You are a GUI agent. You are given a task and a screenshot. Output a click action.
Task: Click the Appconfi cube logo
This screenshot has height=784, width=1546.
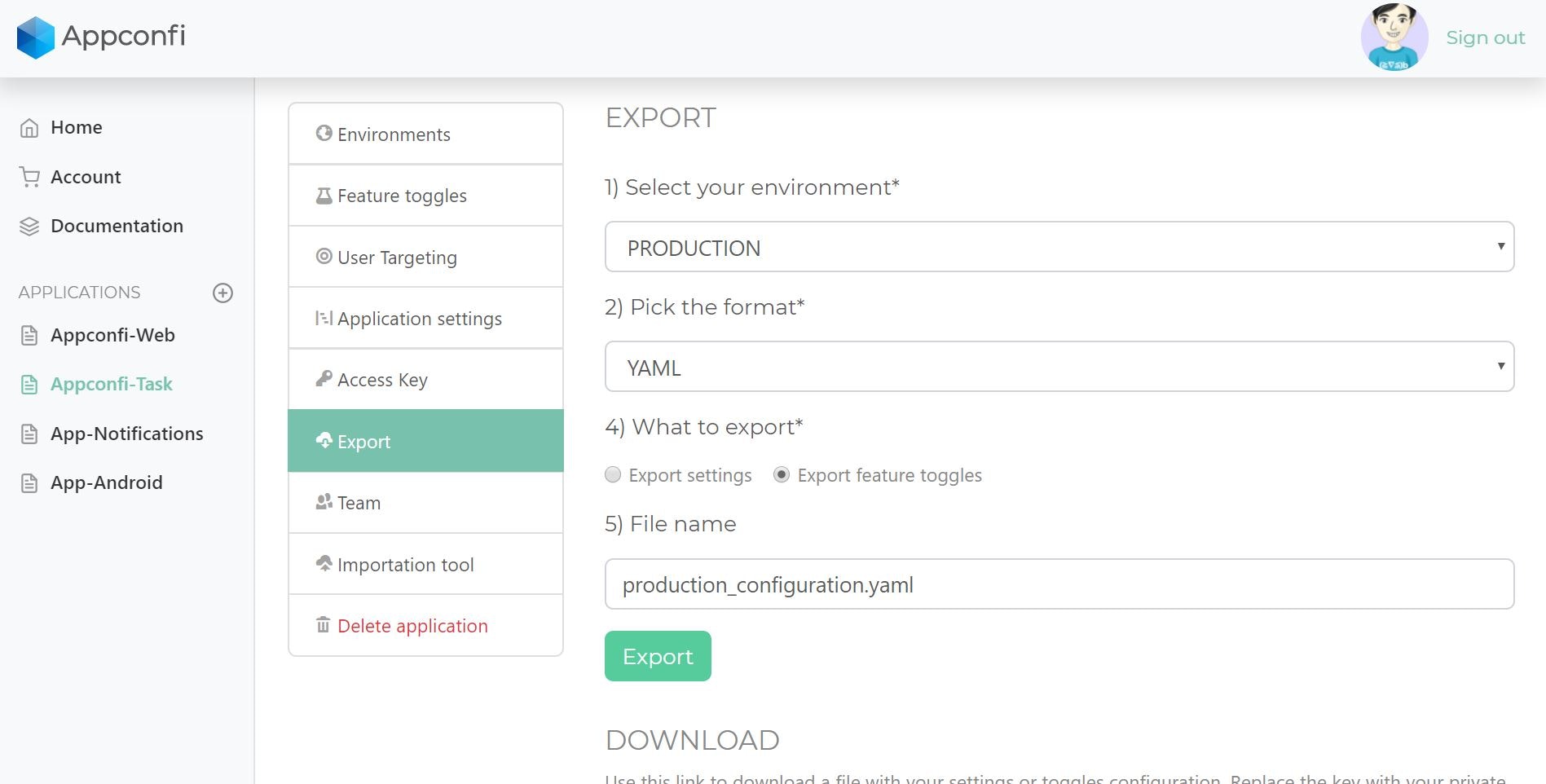point(35,37)
